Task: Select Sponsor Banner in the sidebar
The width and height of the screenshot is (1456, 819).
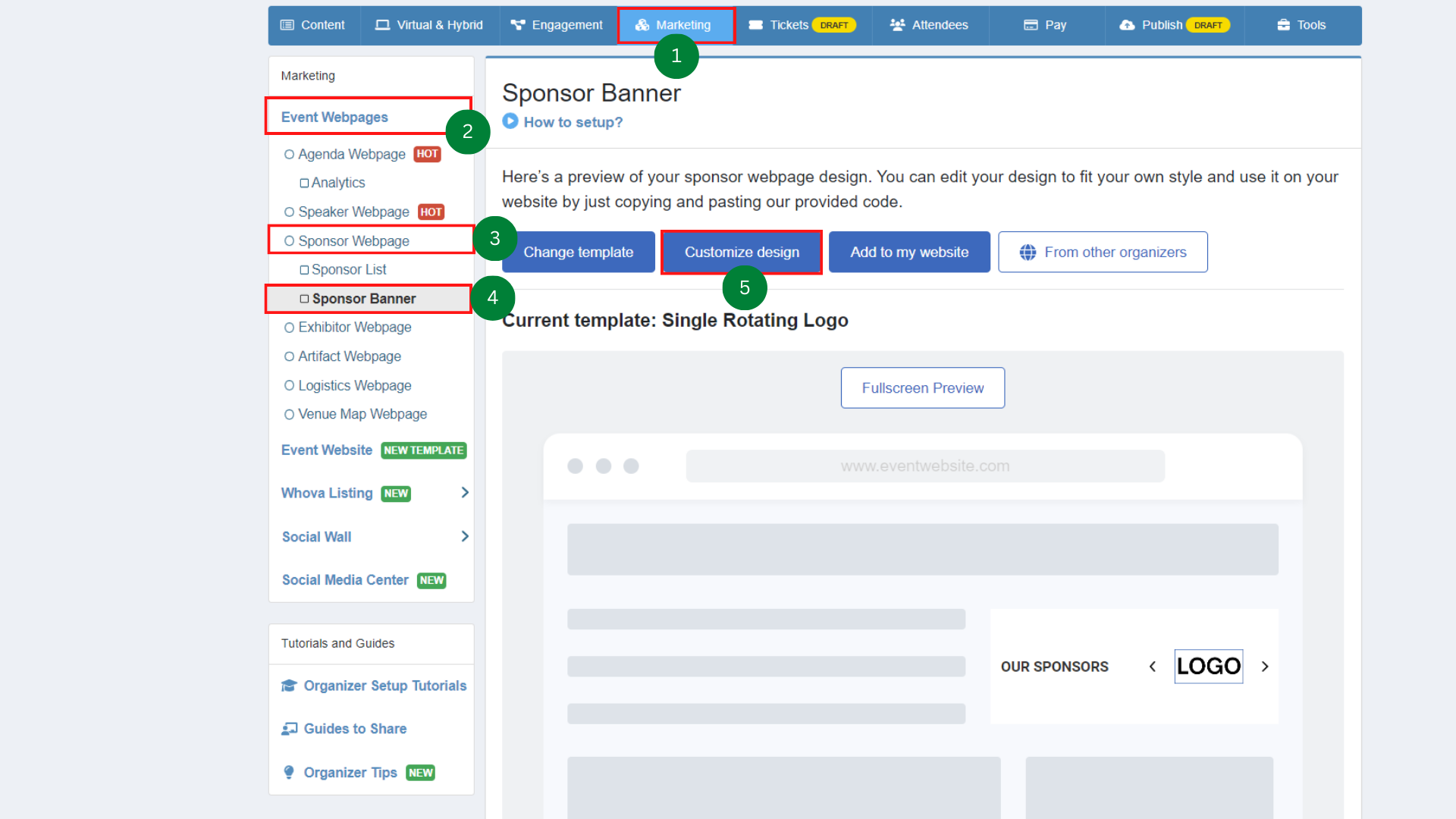Action: click(363, 298)
